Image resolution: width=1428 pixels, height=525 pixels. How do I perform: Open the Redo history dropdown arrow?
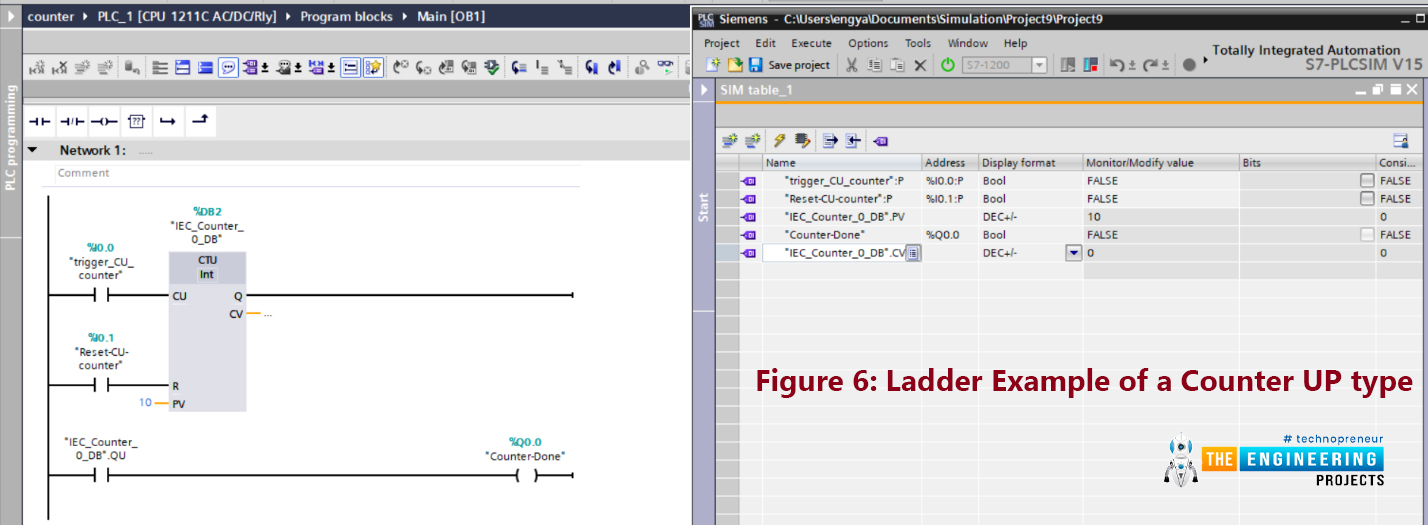point(1165,66)
